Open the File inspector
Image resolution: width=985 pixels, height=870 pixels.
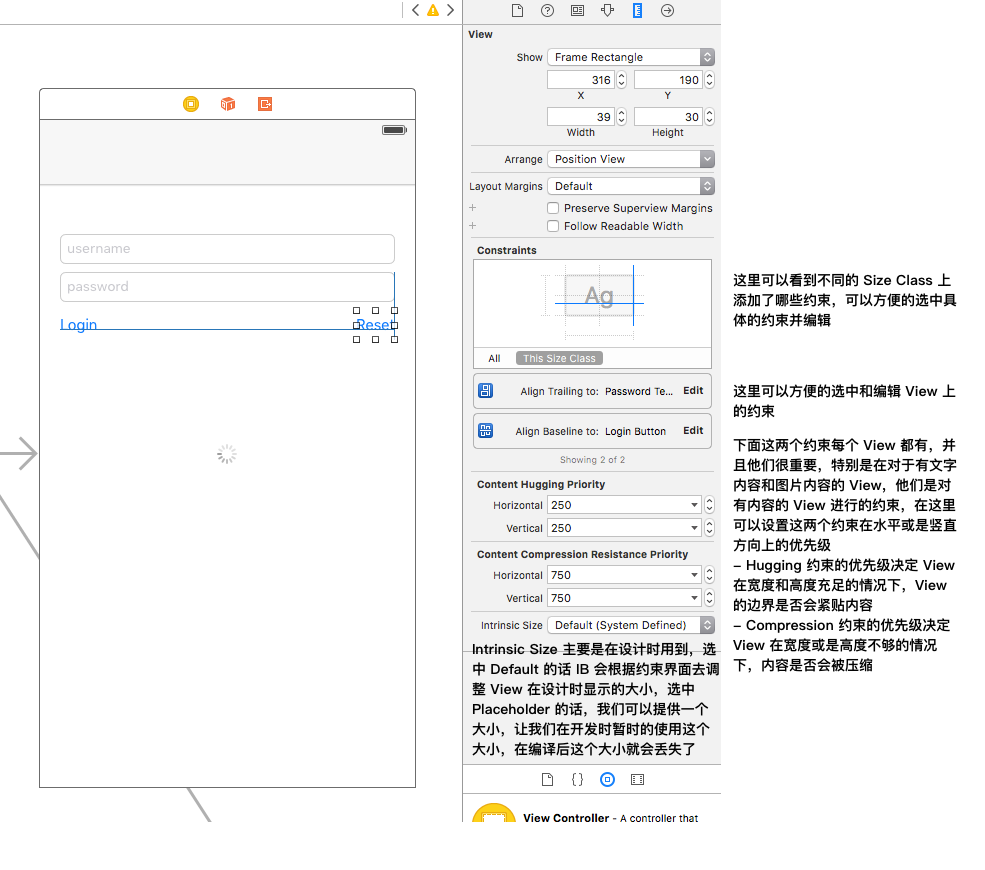pos(517,10)
